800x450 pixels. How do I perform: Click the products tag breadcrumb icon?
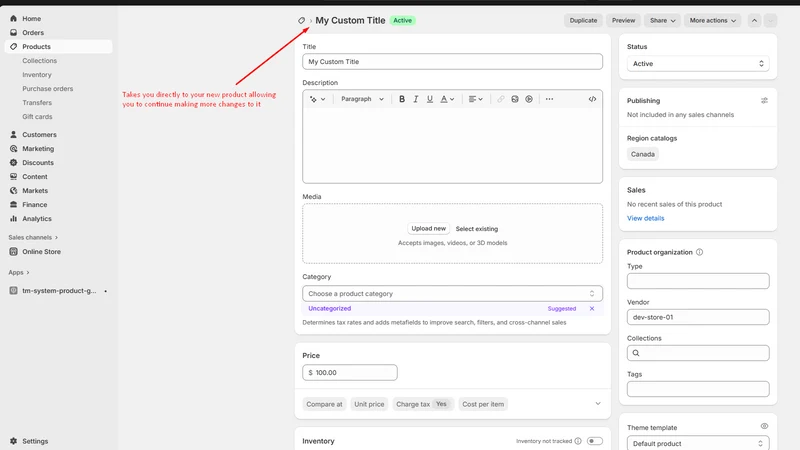[x=302, y=20]
